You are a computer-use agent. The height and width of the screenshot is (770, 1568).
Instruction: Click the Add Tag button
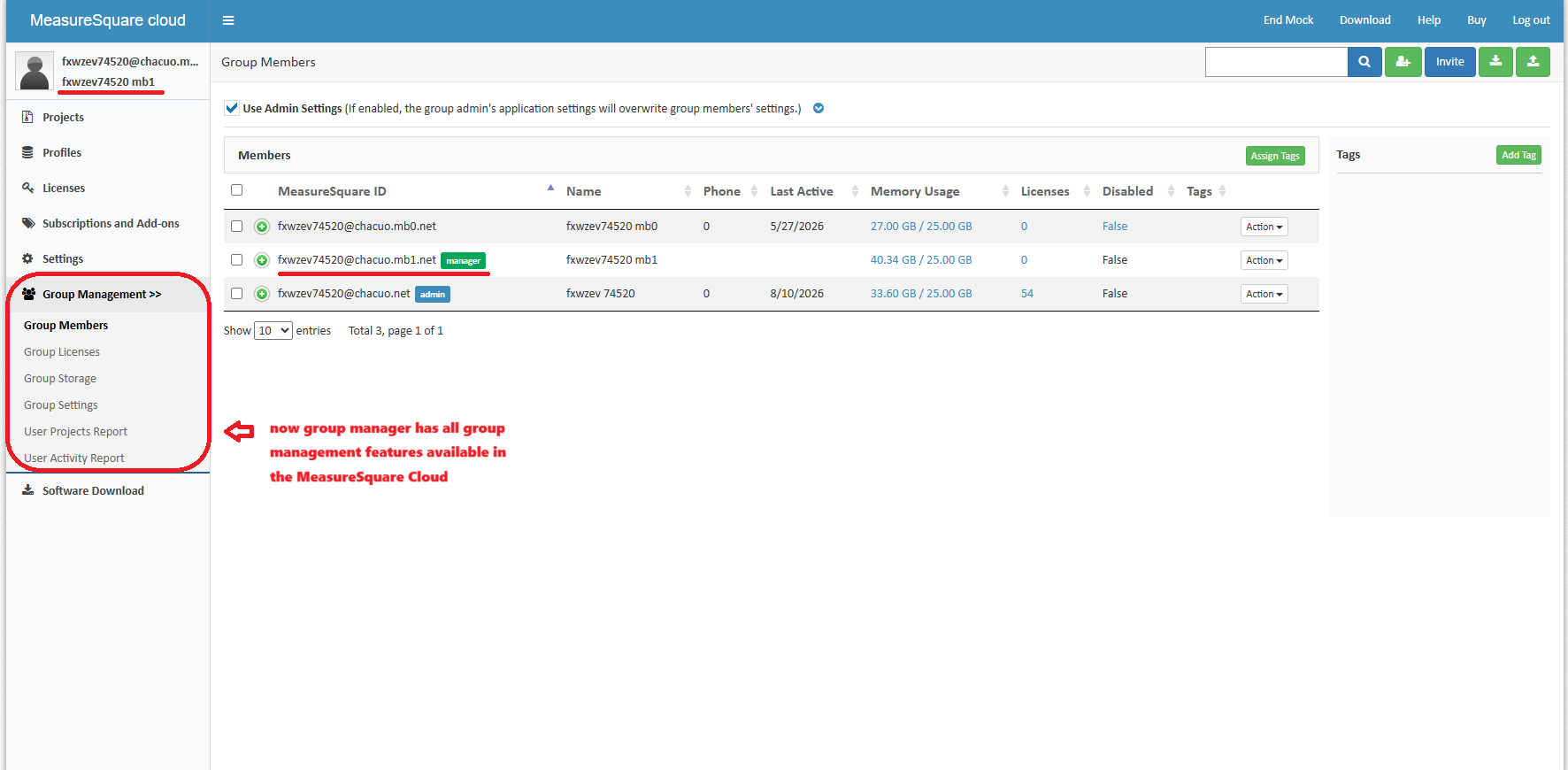[x=1518, y=155]
